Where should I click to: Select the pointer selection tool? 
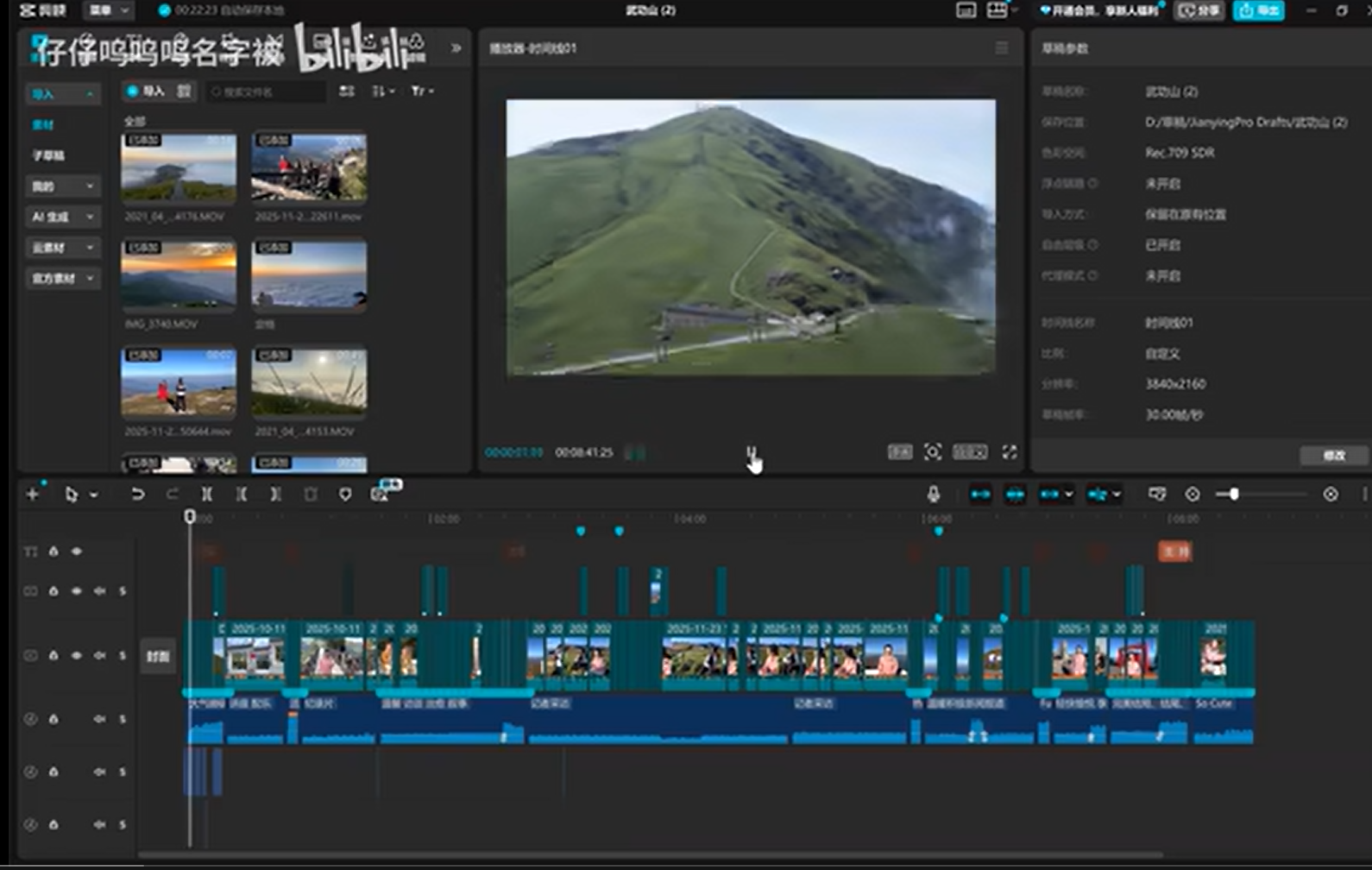coord(72,494)
